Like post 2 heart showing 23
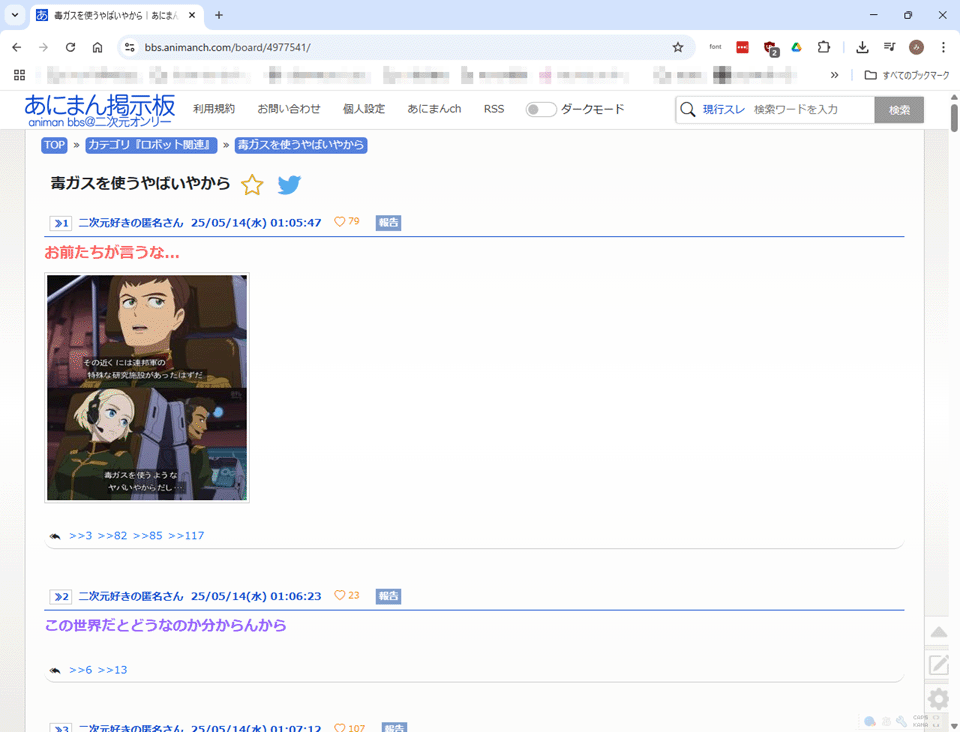Viewport: 960px width, 732px height. pos(340,595)
